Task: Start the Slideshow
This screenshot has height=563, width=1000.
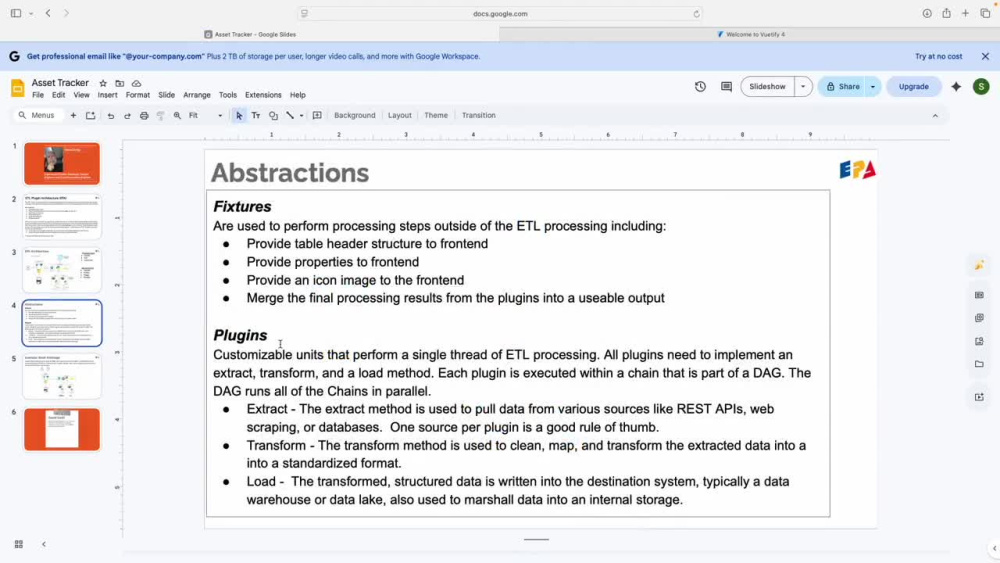Action: coord(767,87)
